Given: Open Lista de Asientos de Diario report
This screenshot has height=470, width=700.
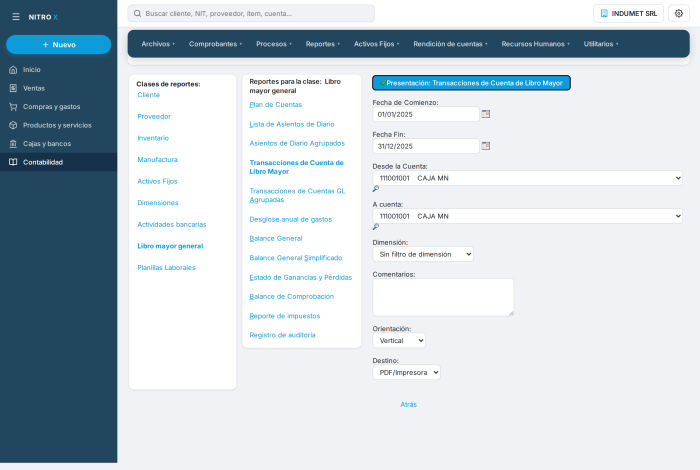Looking at the screenshot, I should (x=292, y=124).
